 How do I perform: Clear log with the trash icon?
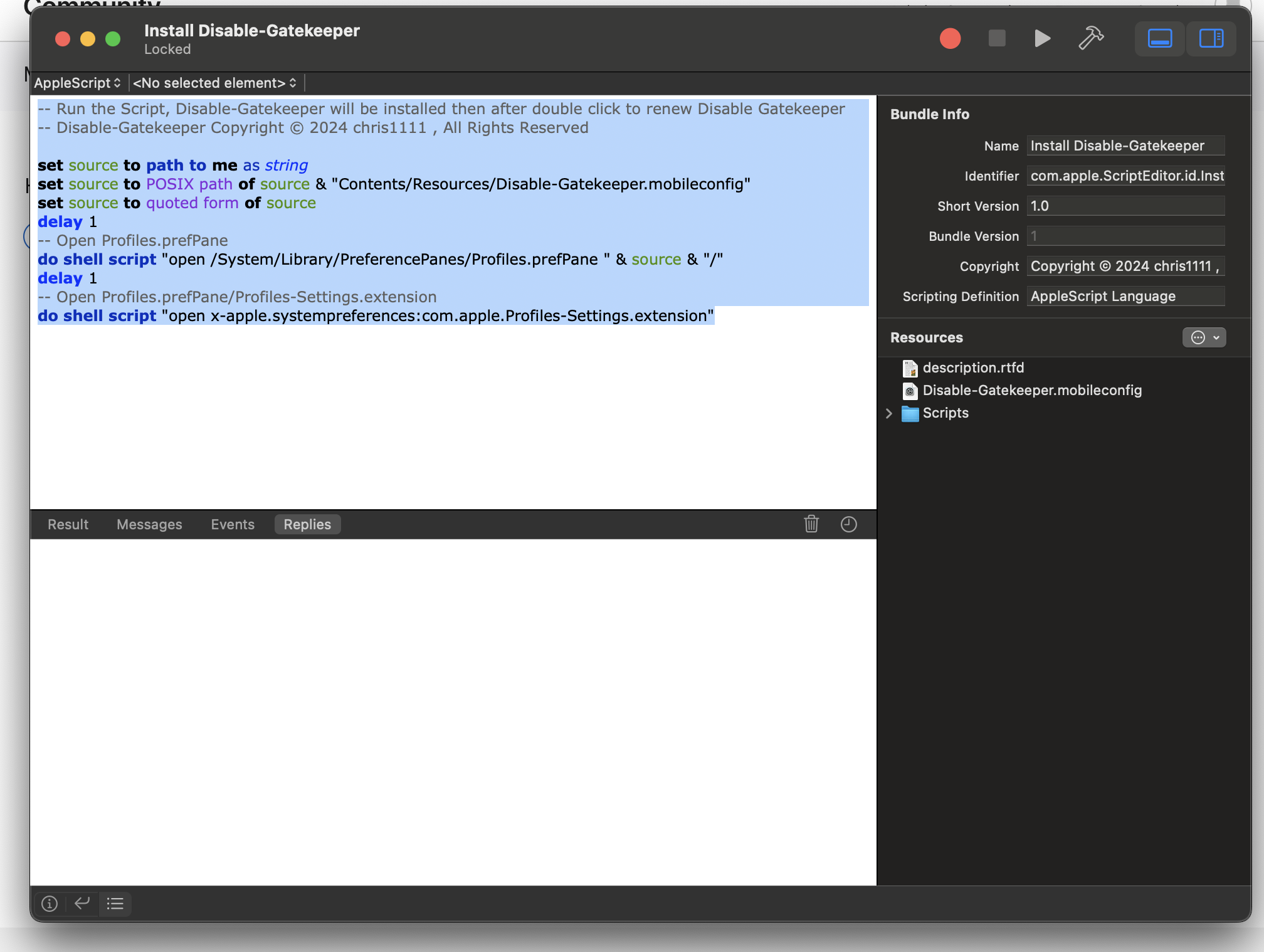coord(811,524)
